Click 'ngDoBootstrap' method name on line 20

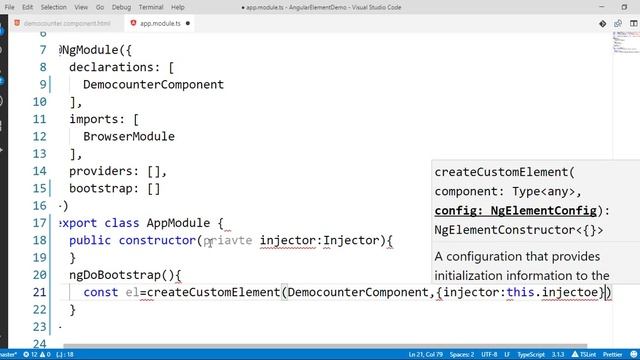(115, 275)
